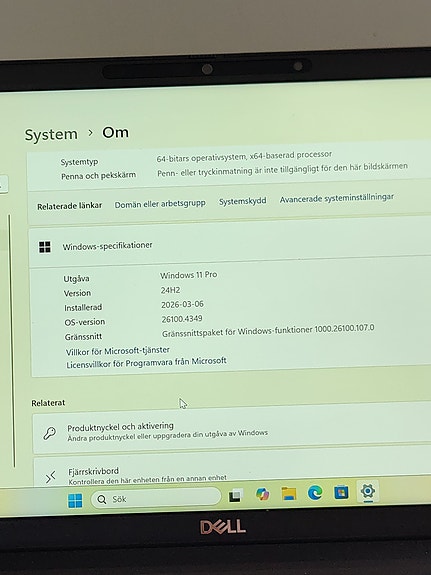Image resolution: width=431 pixels, height=575 pixels.
Task: Select the Windows 11 Pro edition text
Action: point(189,275)
